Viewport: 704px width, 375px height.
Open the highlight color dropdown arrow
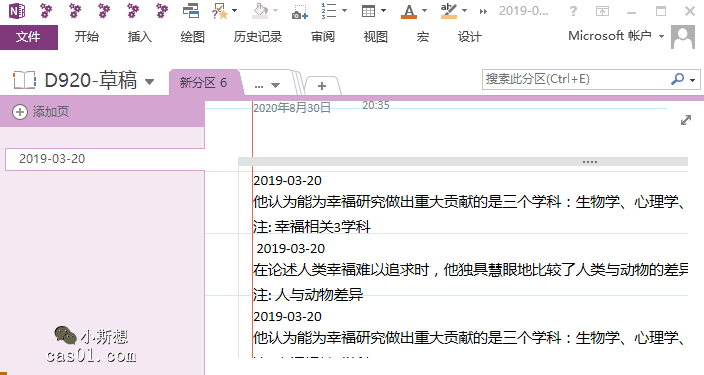click(464, 11)
